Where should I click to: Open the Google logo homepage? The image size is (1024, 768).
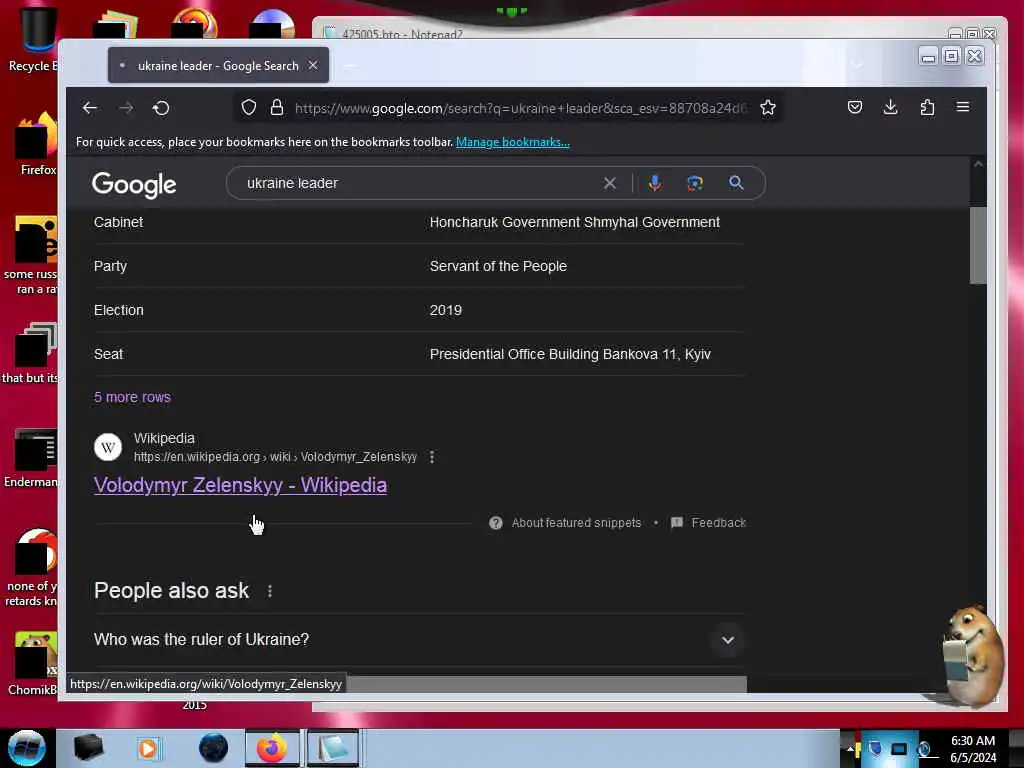point(134,185)
